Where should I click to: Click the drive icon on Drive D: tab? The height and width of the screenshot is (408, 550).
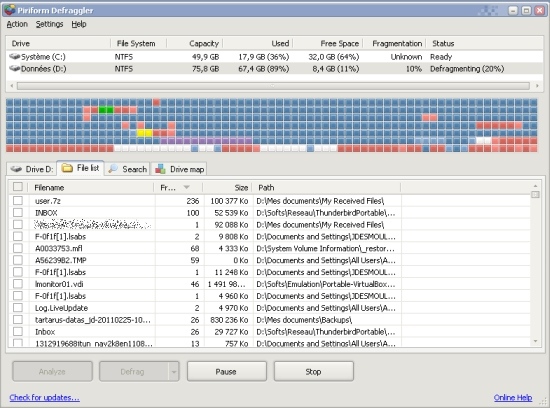16,169
